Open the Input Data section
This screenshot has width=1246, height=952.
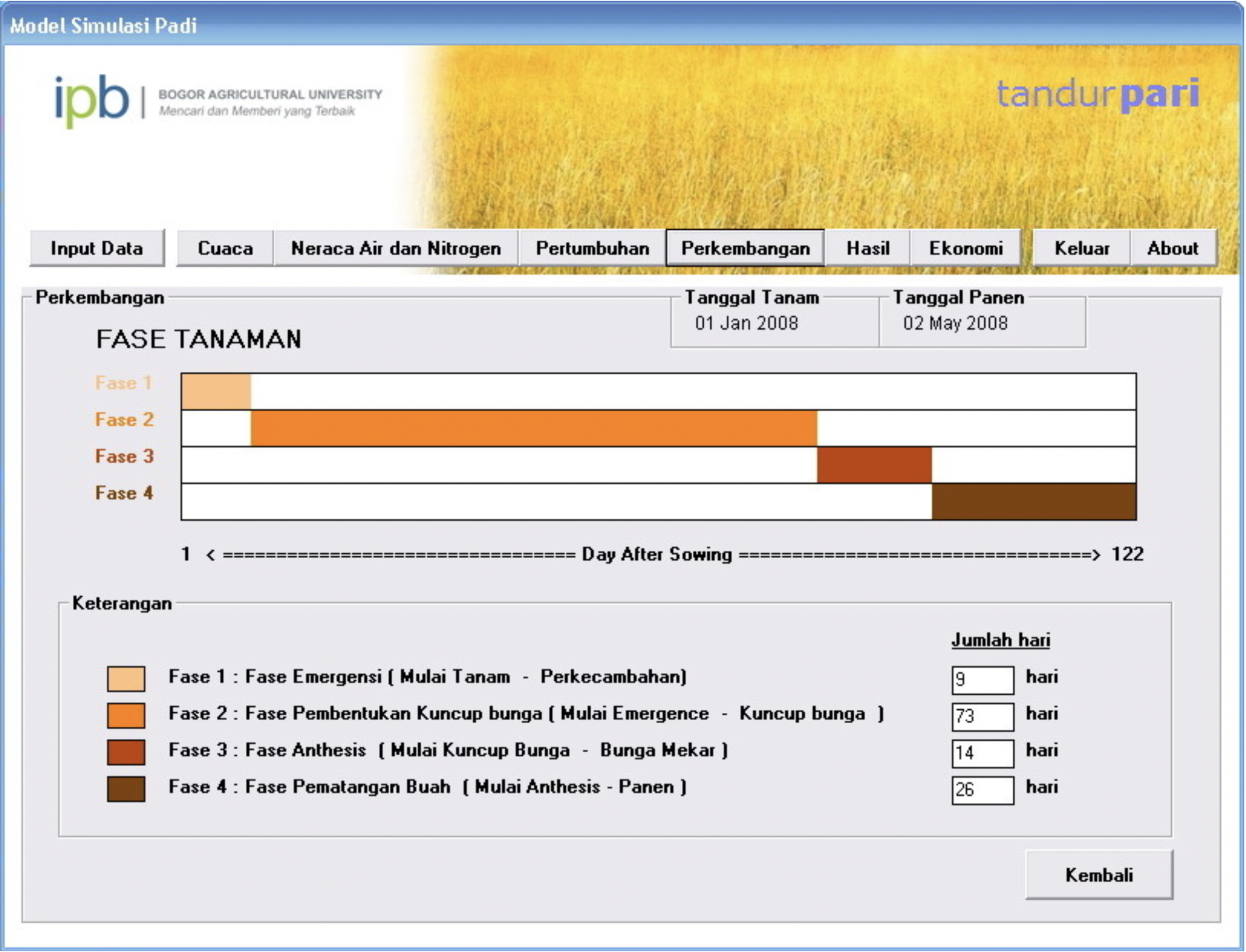(97, 248)
